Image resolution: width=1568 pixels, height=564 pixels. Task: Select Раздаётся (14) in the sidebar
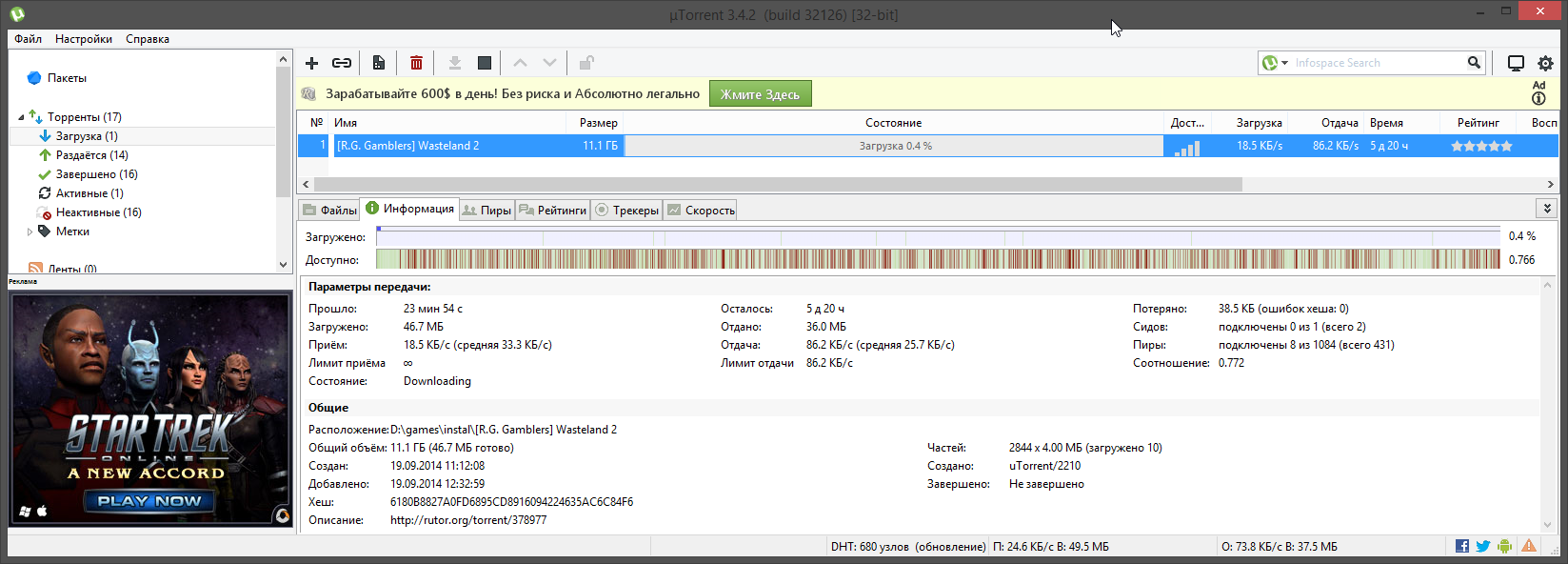[91, 155]
